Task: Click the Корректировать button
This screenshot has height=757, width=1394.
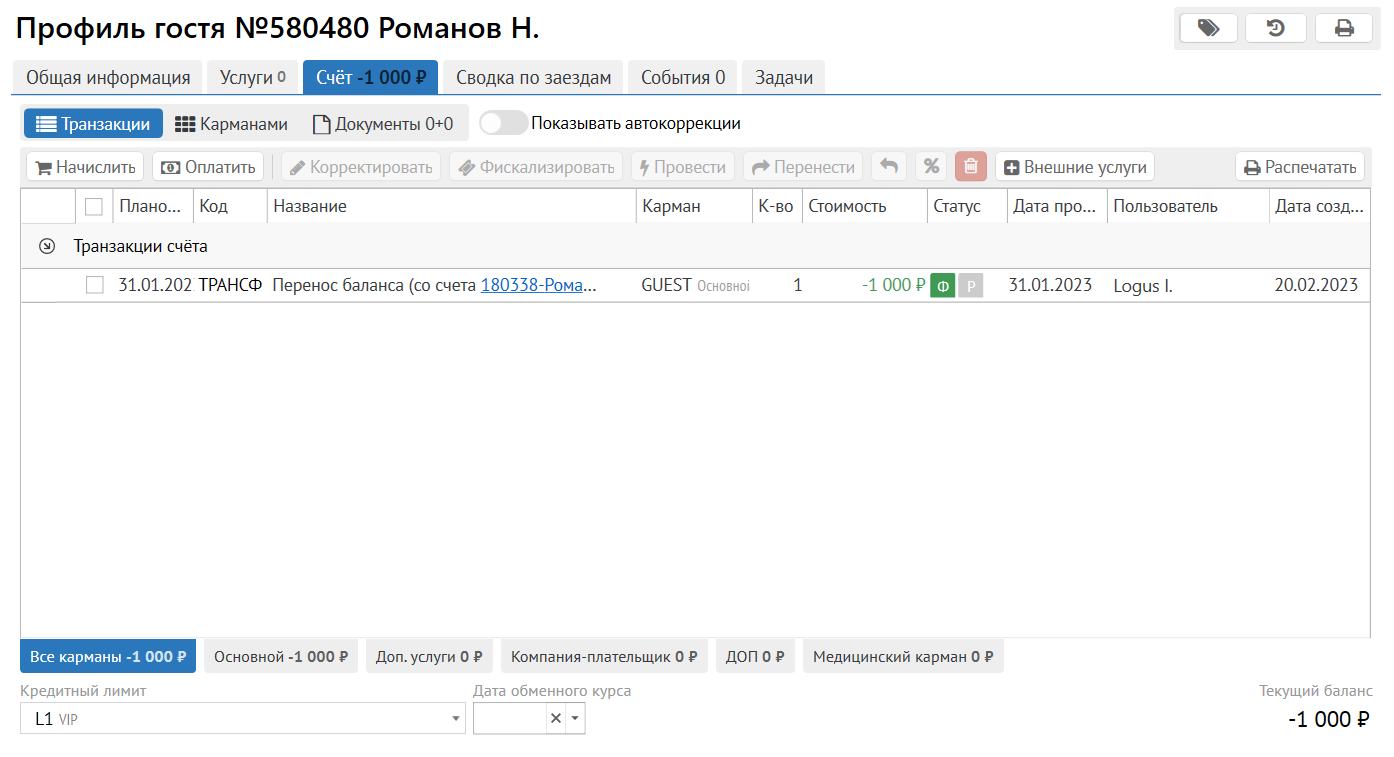Action: click(361, 167)
